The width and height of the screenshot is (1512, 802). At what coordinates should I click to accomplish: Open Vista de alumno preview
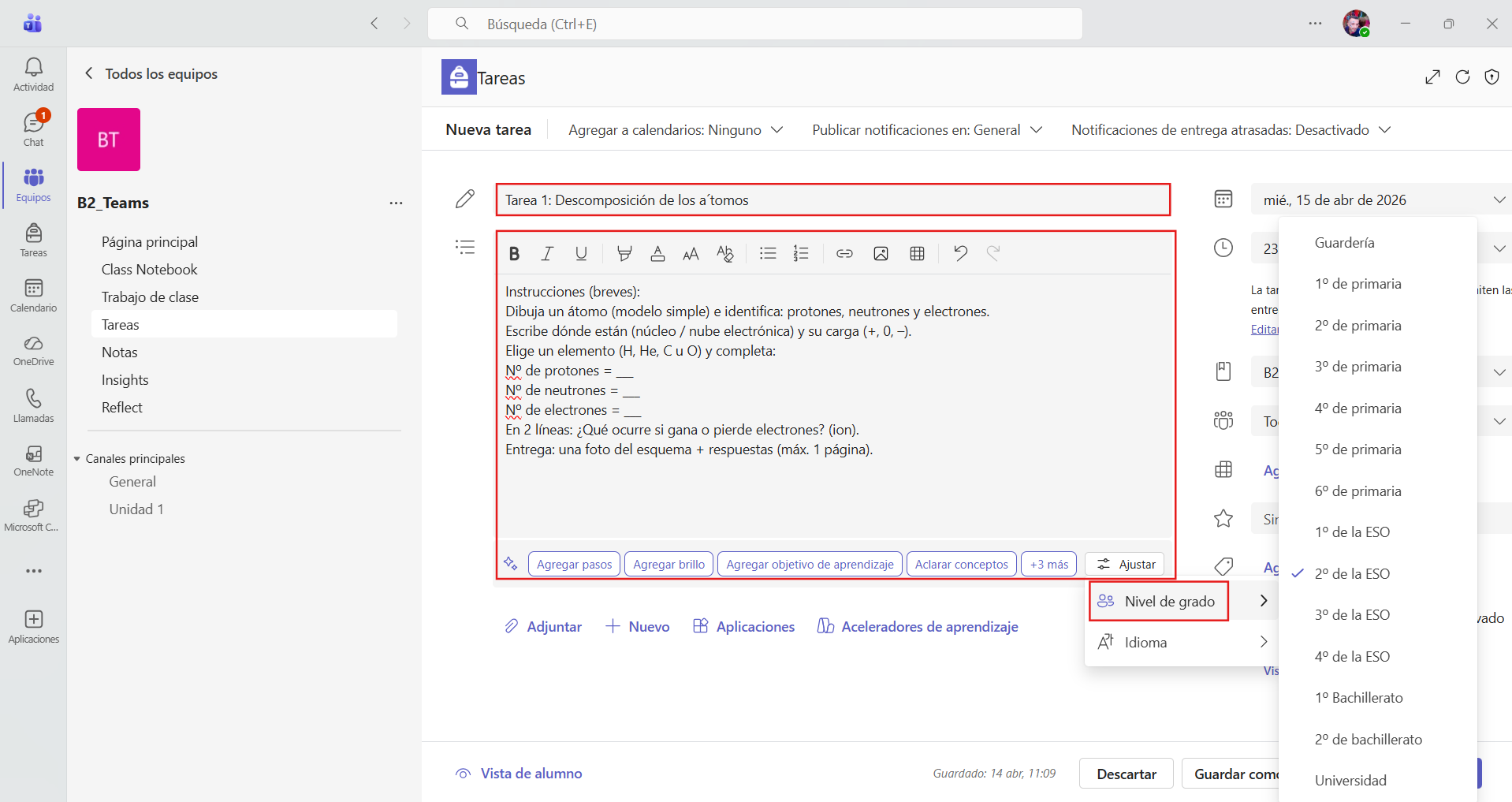coord(519,774)
